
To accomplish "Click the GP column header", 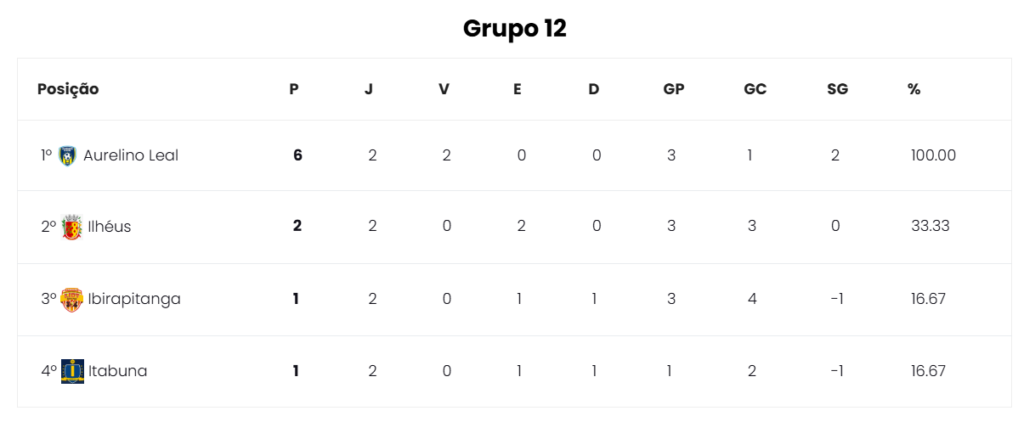I will [674, 89].
